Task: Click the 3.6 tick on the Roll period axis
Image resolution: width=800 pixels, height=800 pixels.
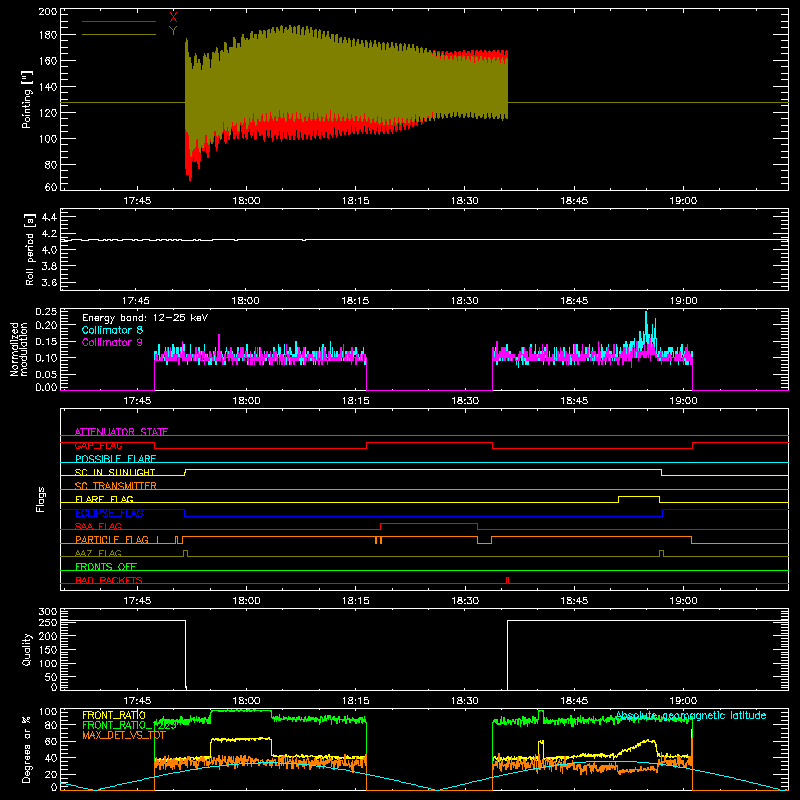Action: tap(49, 283)
